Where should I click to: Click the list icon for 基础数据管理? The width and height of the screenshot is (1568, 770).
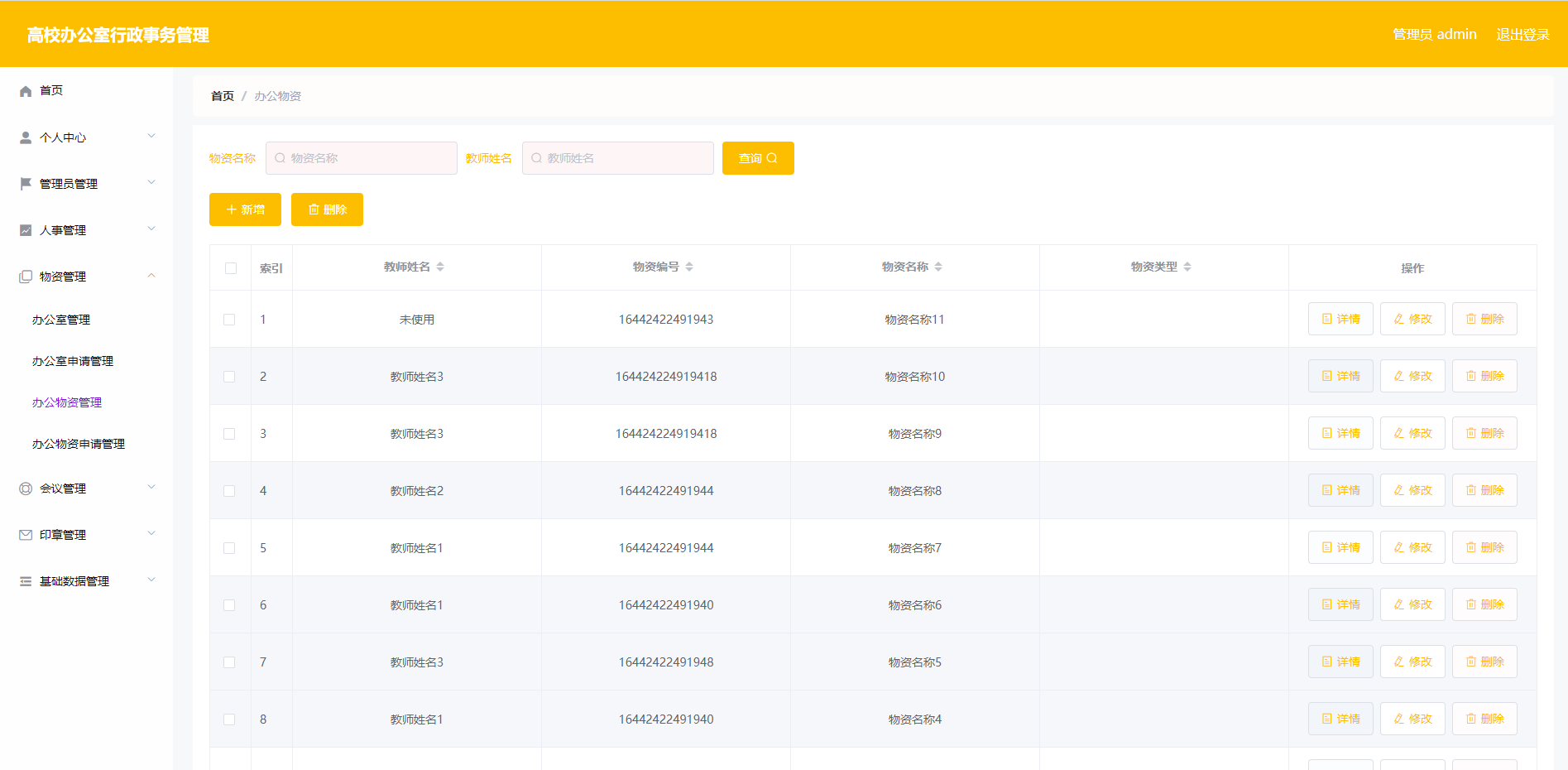(26, 581)
